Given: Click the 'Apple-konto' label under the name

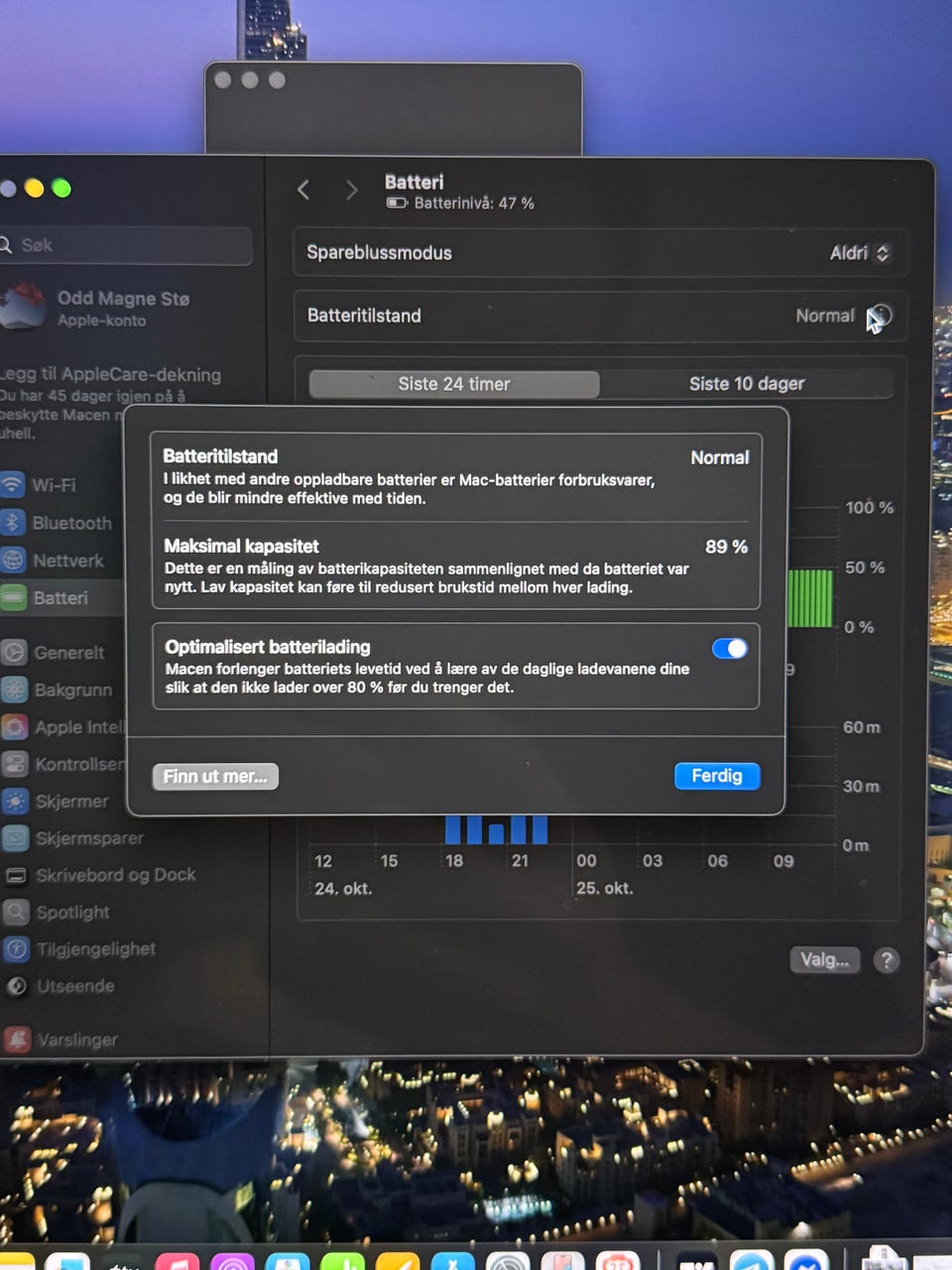Looking at the screenshot, I should point(101,320).
